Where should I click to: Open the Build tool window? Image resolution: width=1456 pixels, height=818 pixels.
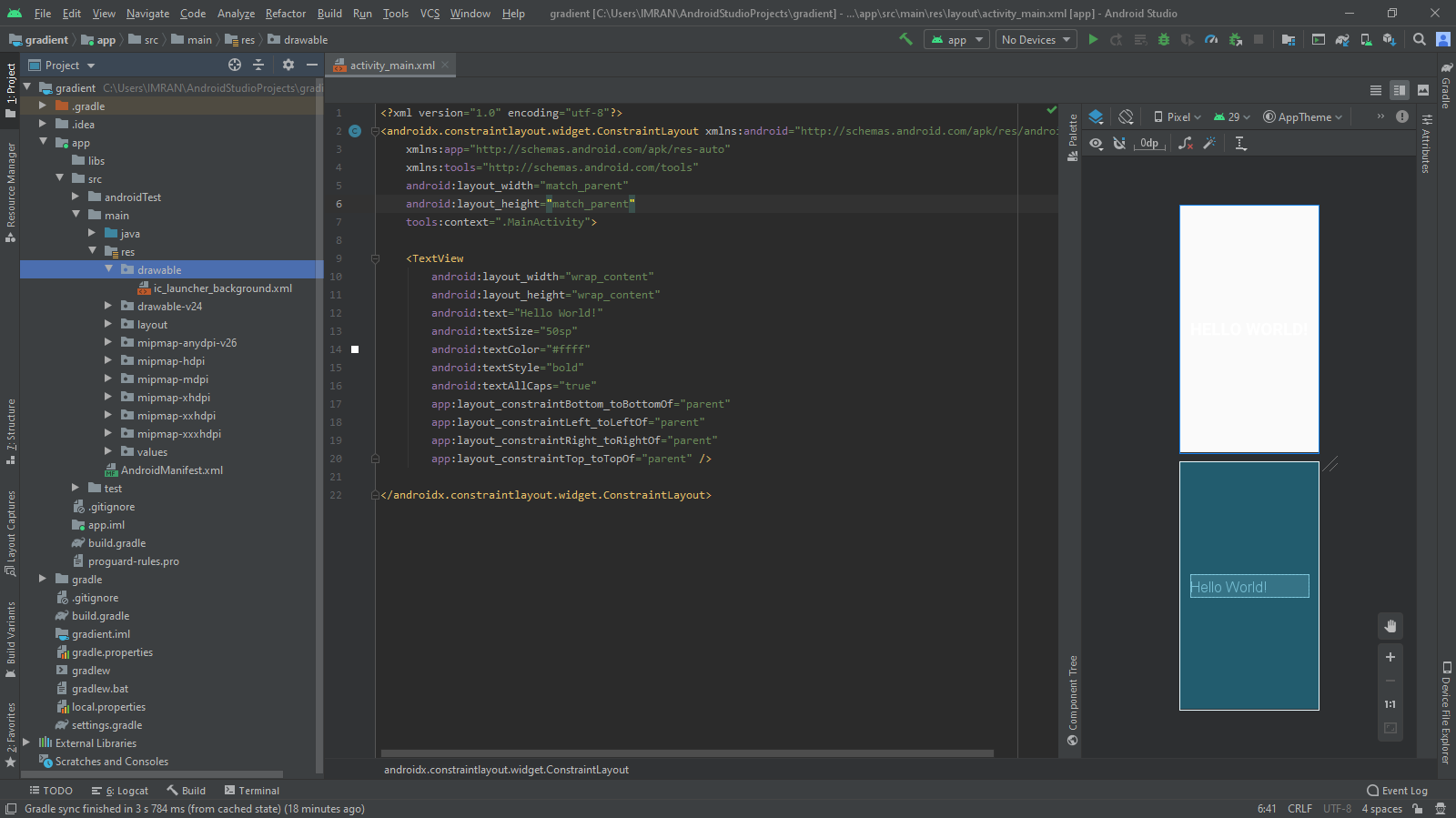click(187, 791)
